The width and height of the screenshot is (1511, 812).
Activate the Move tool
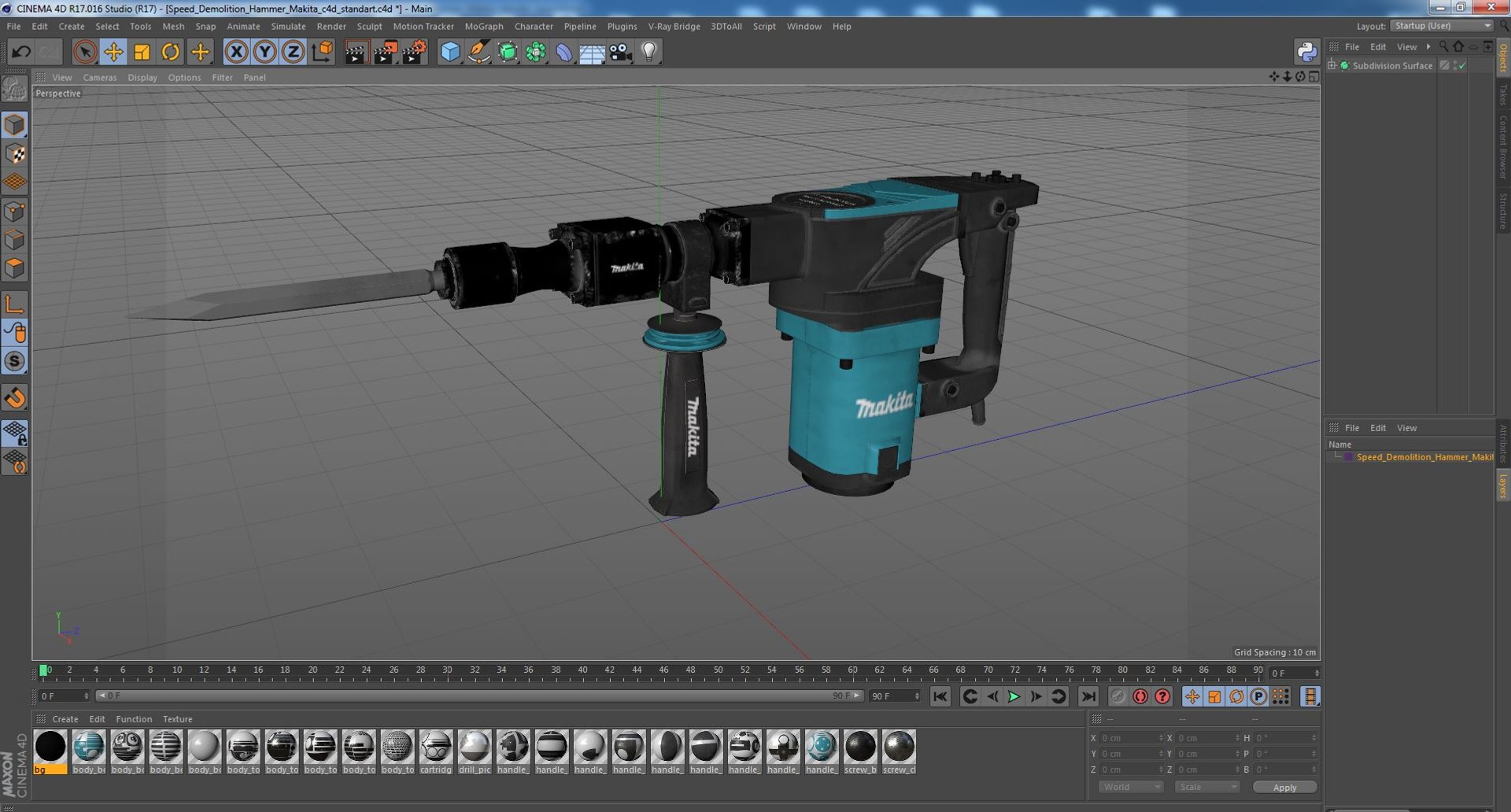(x=113, y=52)
